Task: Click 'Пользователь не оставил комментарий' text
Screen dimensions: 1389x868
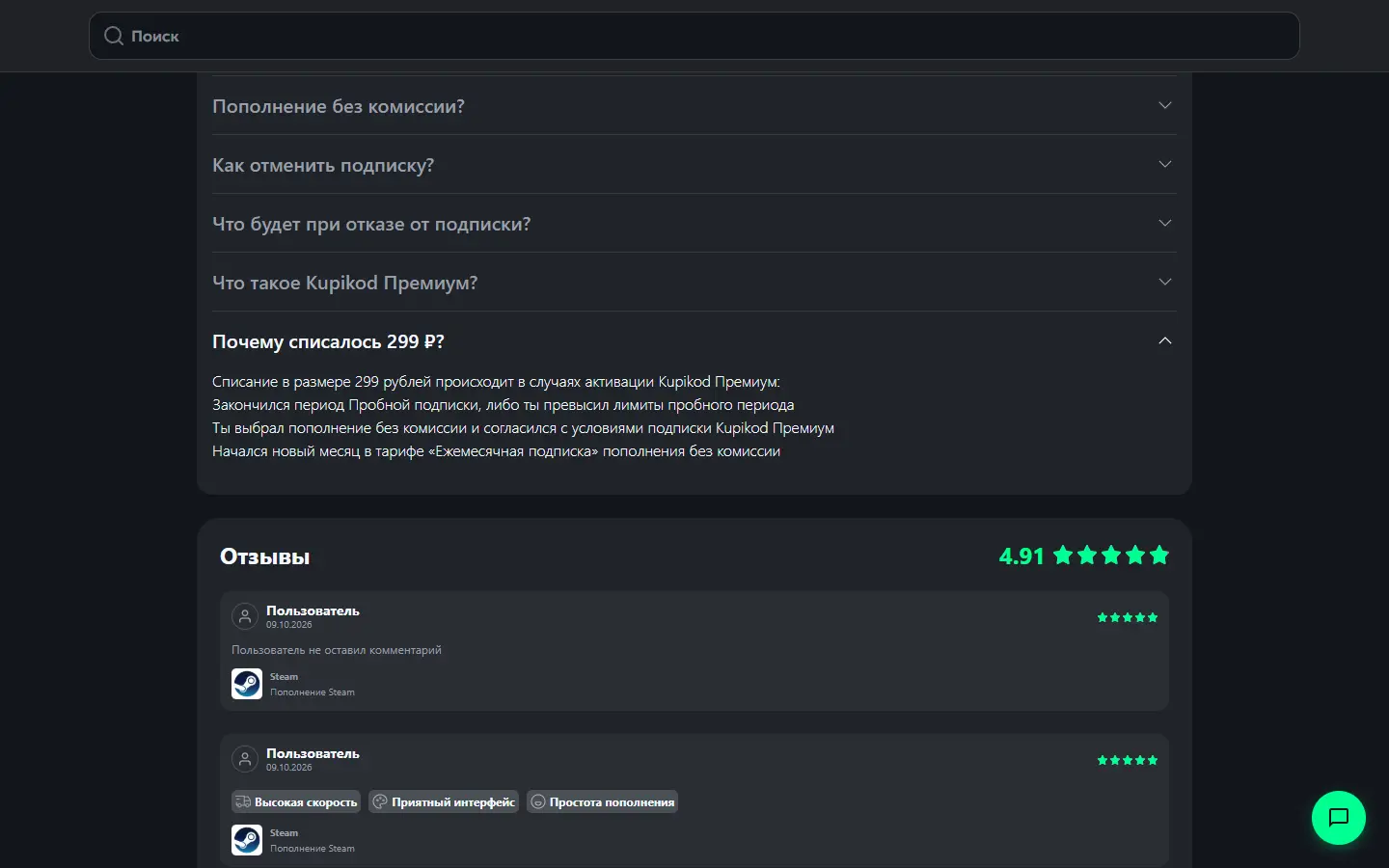Action: tap(337, 650)
